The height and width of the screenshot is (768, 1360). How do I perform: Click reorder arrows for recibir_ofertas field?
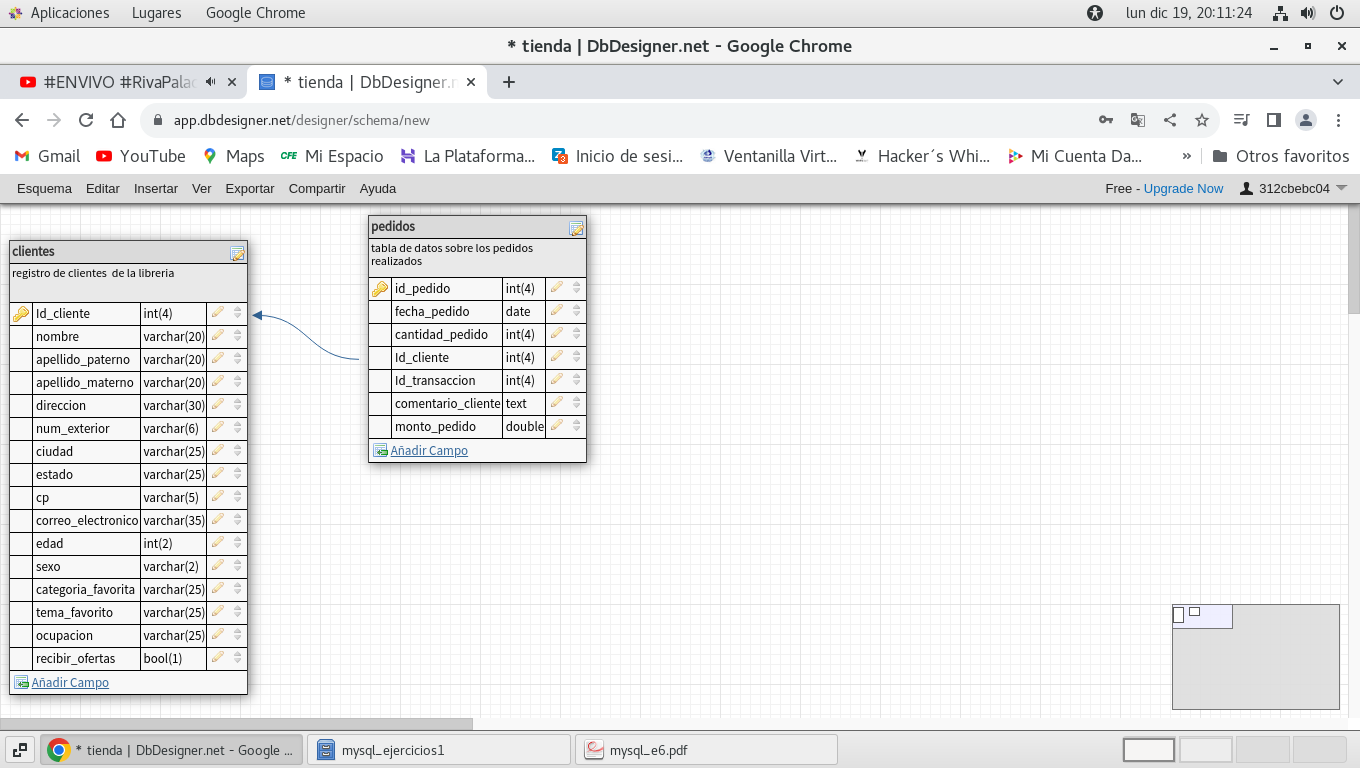tap(237, 658)
